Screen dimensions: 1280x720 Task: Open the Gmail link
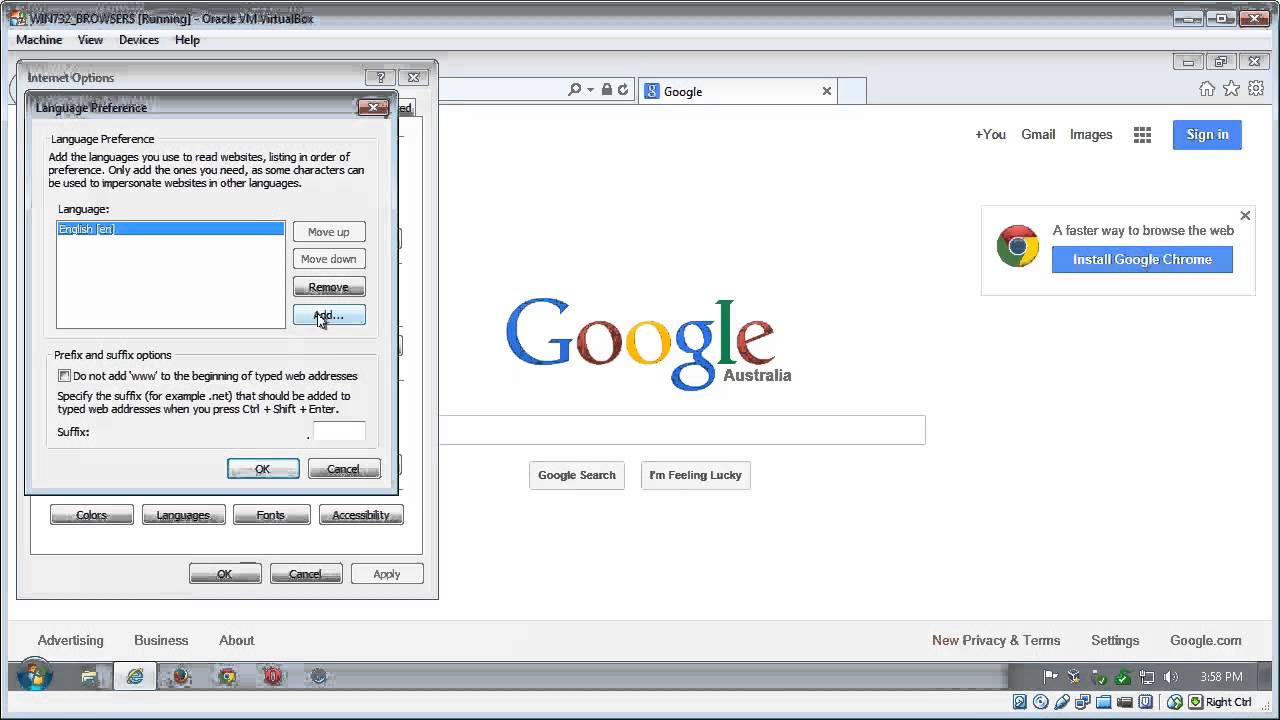click(1038, 134)
